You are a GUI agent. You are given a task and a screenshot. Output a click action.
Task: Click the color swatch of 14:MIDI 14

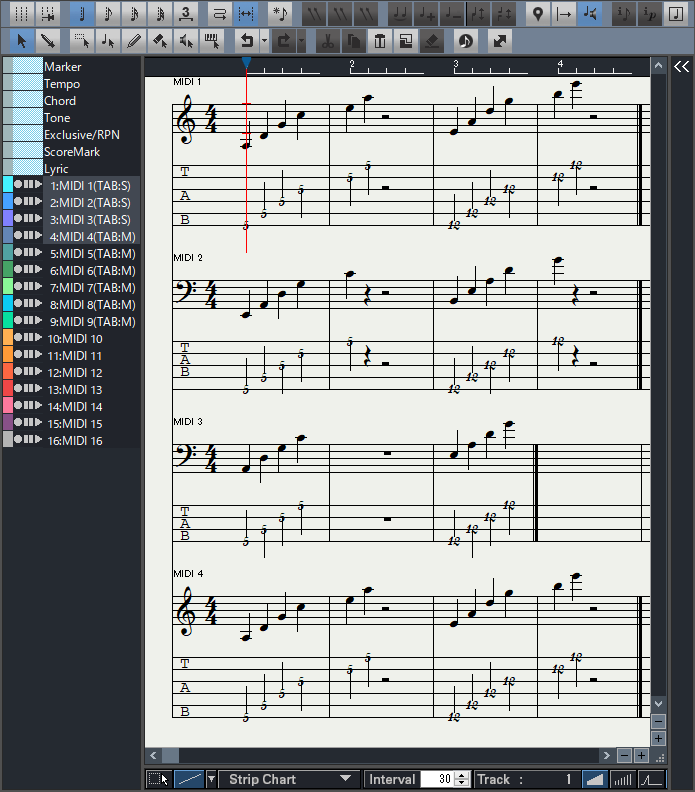[7, 406]
